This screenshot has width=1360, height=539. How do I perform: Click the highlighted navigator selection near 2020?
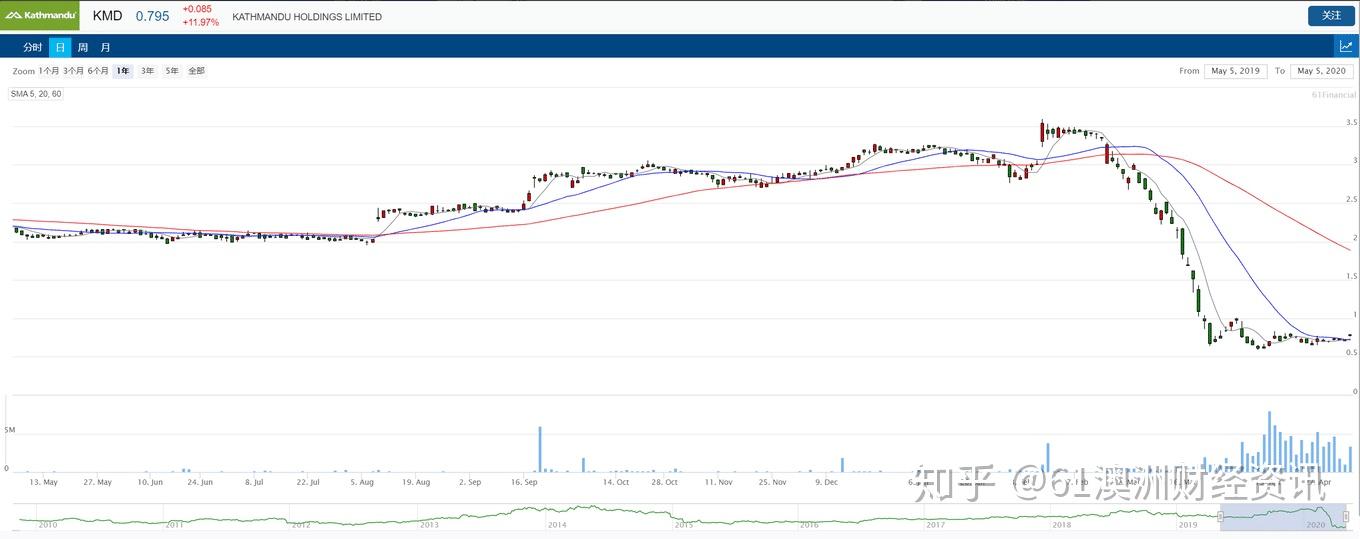pyautogui.click(x=1285, y=517)
